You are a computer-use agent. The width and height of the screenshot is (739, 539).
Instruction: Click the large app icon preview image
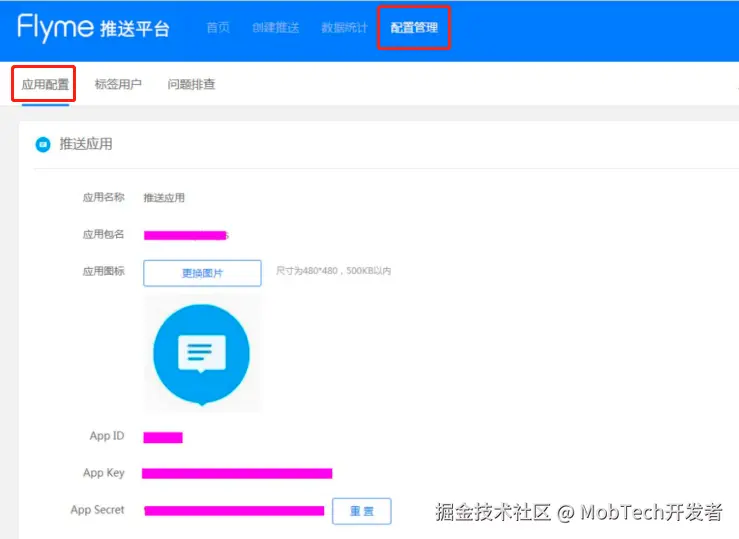tap(202, 354)
